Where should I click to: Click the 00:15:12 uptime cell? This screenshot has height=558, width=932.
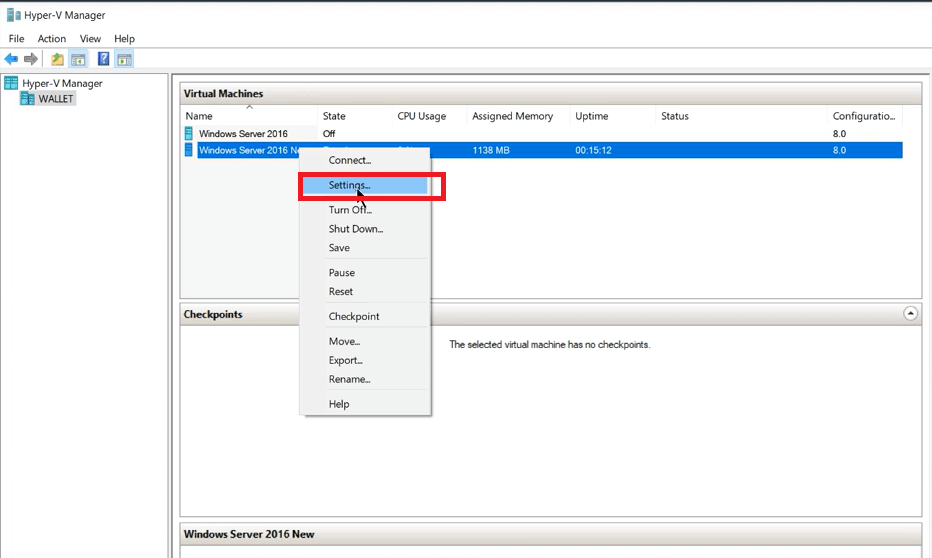click(593, 150)
